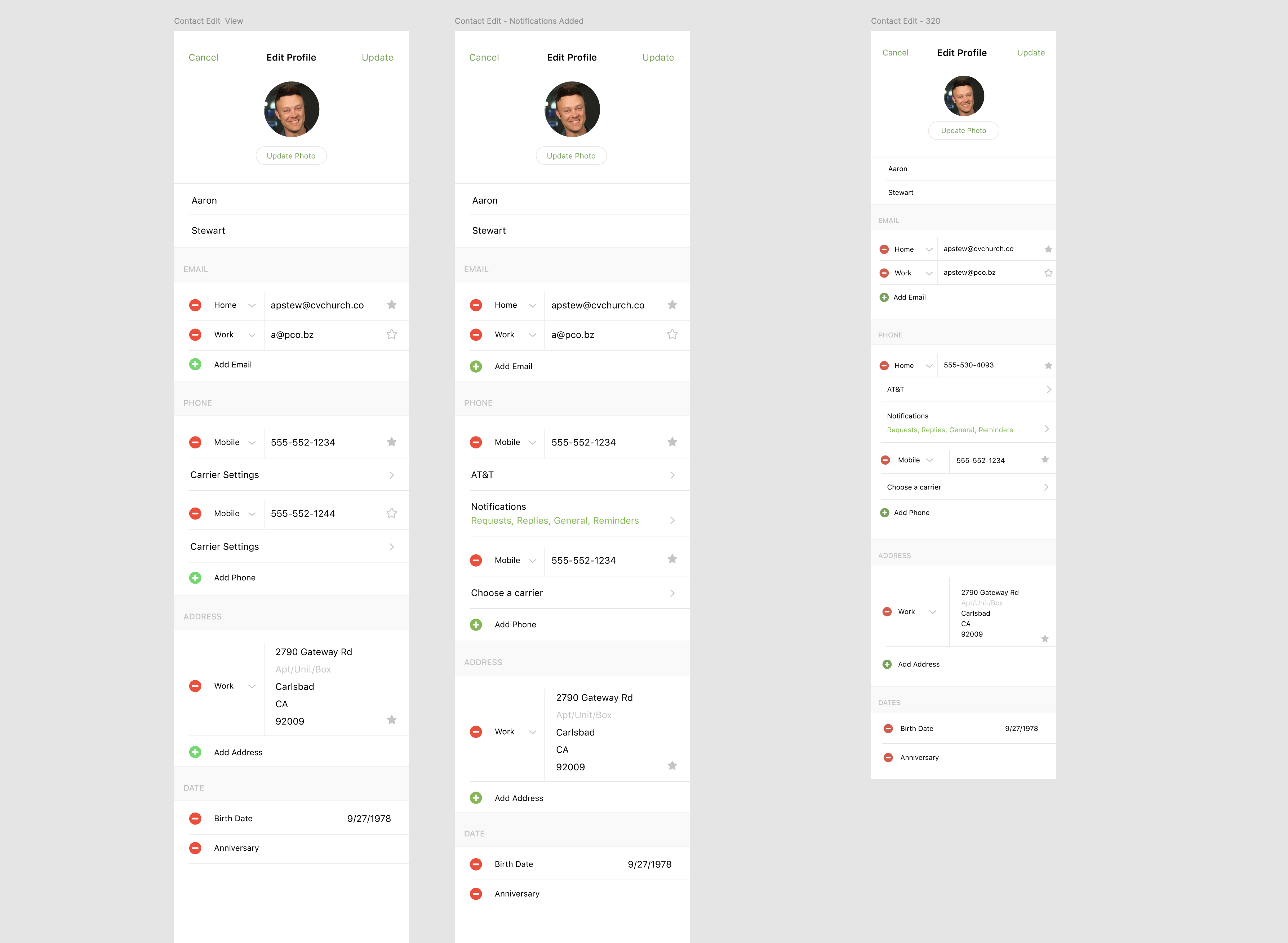Remove Home email in Contact Edit View
Screen dimensions: 1288x943
pyautogui.click(x=195, y=305)
